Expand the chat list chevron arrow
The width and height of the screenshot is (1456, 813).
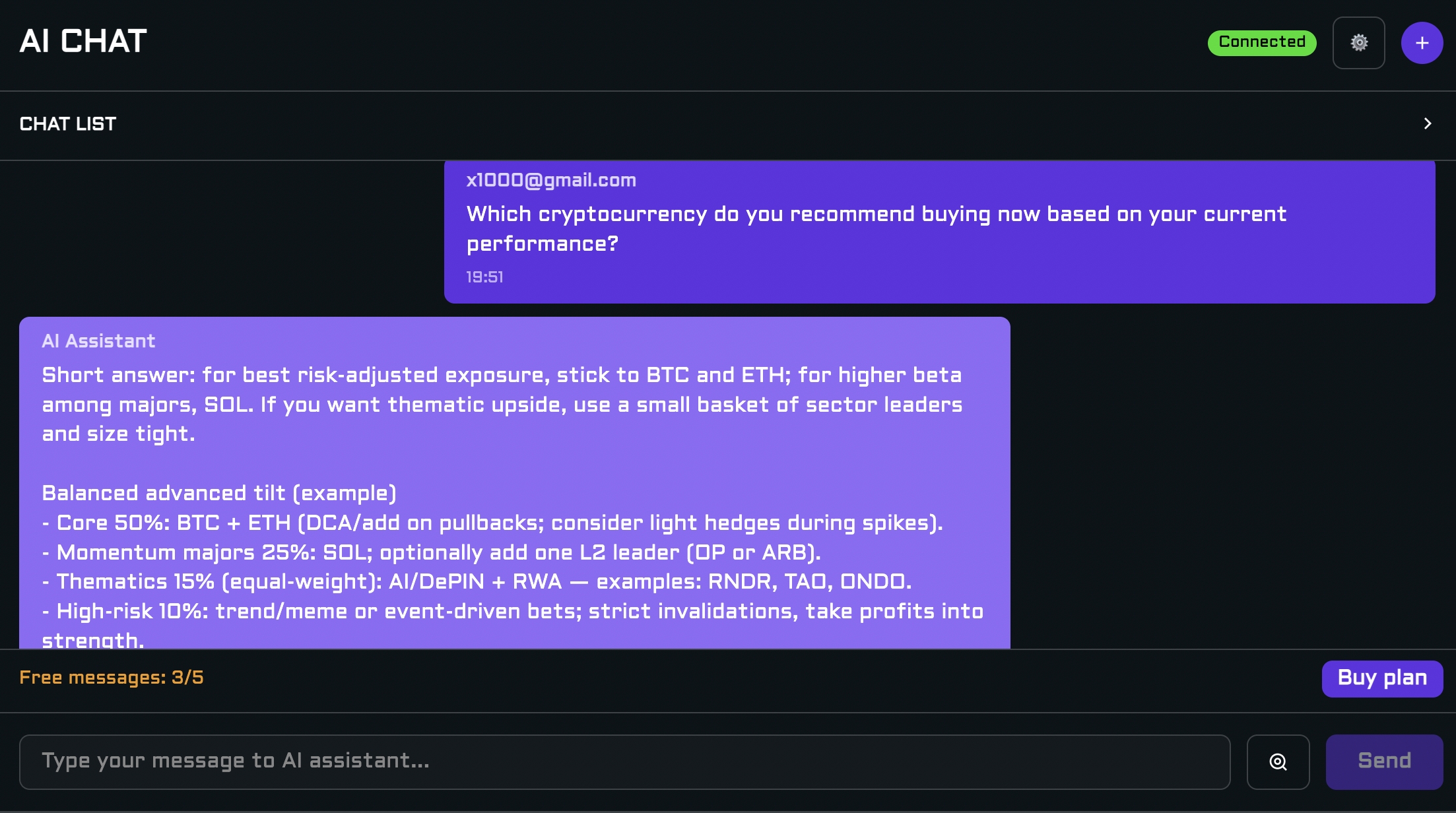coord(1428,124)
